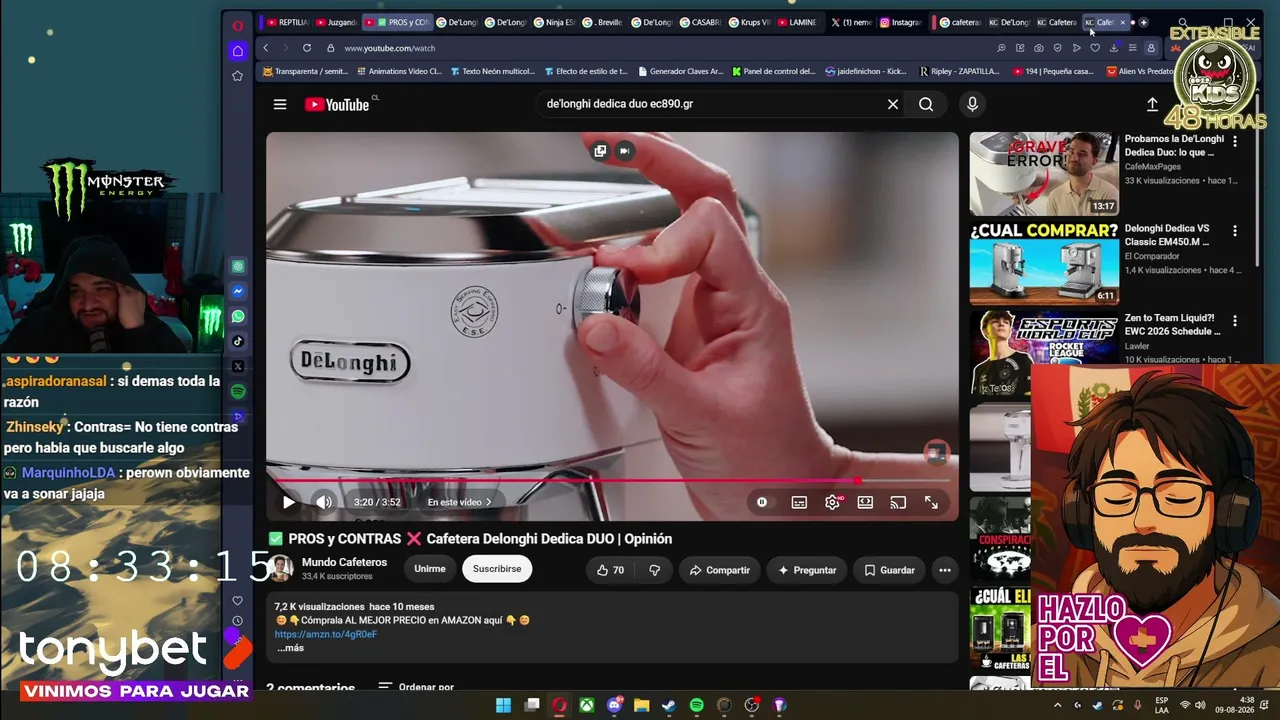Go to the YouTube home logo
This screenshot has height=720, width=1280.
click(x=337, y=104)
